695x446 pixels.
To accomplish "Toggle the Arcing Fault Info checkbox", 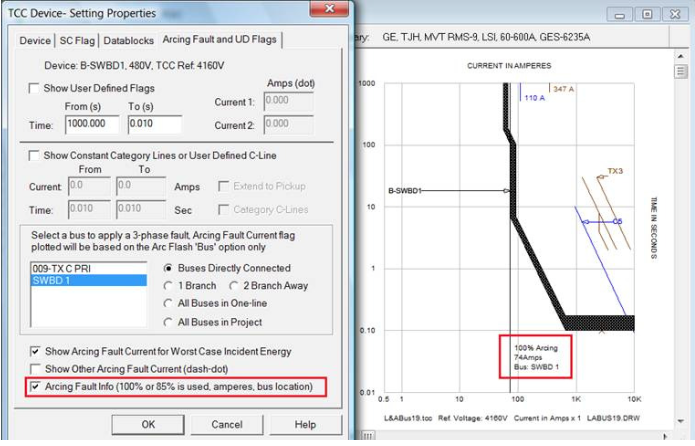I will pyautogui.click(x=35, y=386).
